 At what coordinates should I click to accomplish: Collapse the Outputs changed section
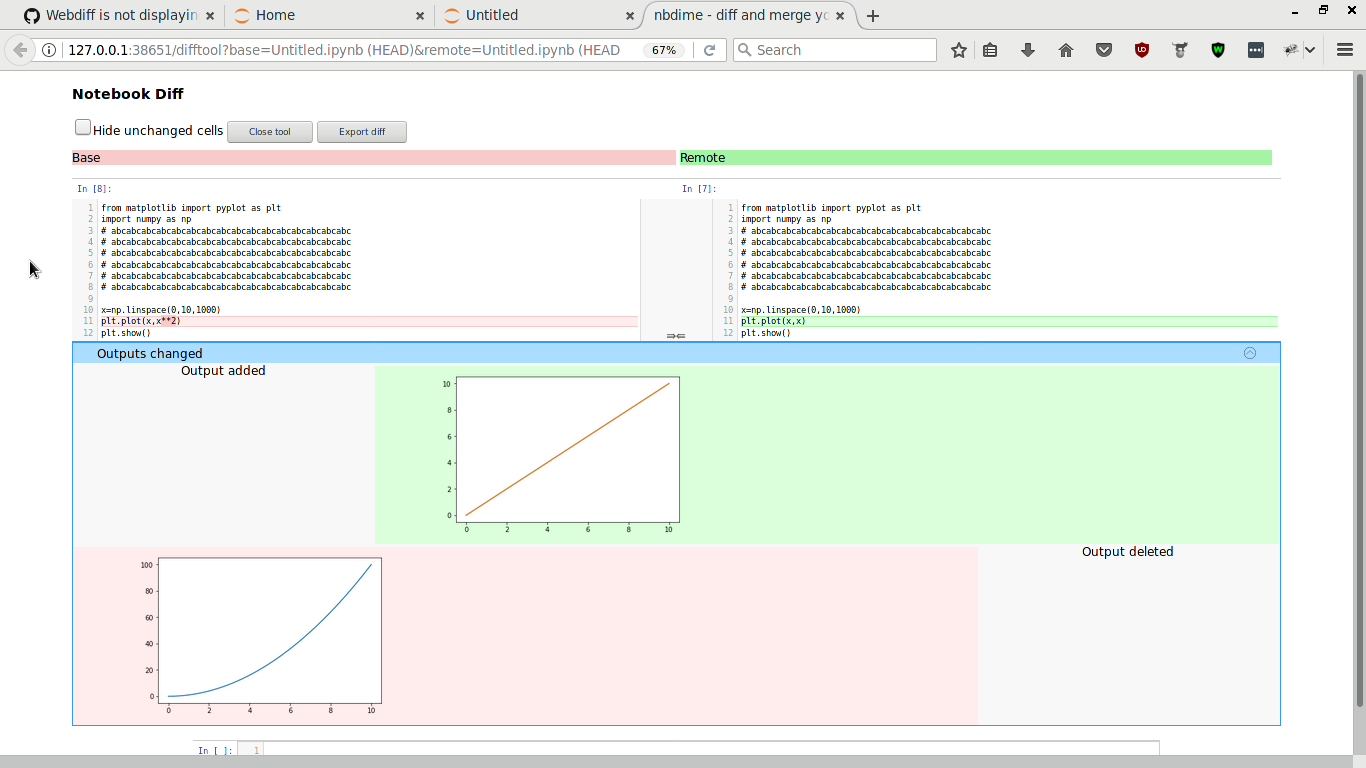click(1248, 352)
